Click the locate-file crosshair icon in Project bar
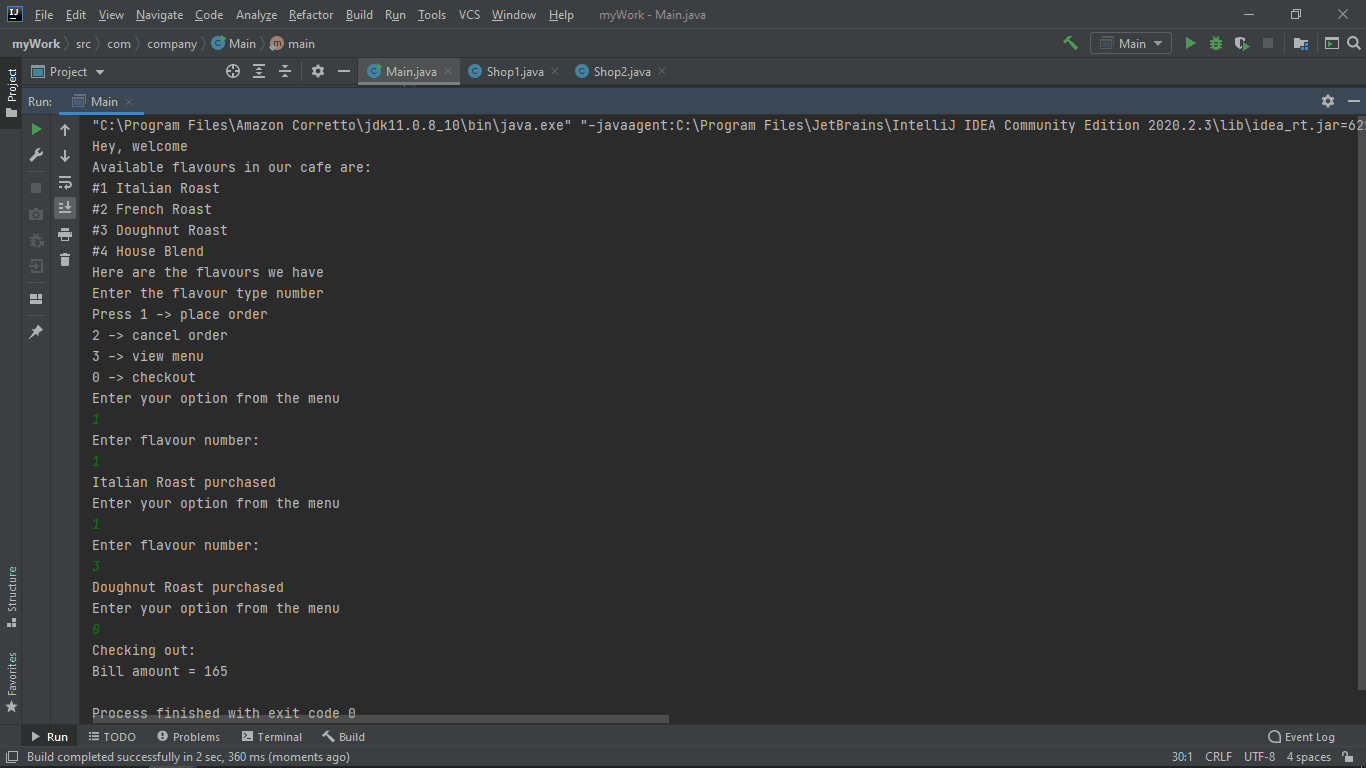This screenshot has height=768, width=1366. coord(233,71)
